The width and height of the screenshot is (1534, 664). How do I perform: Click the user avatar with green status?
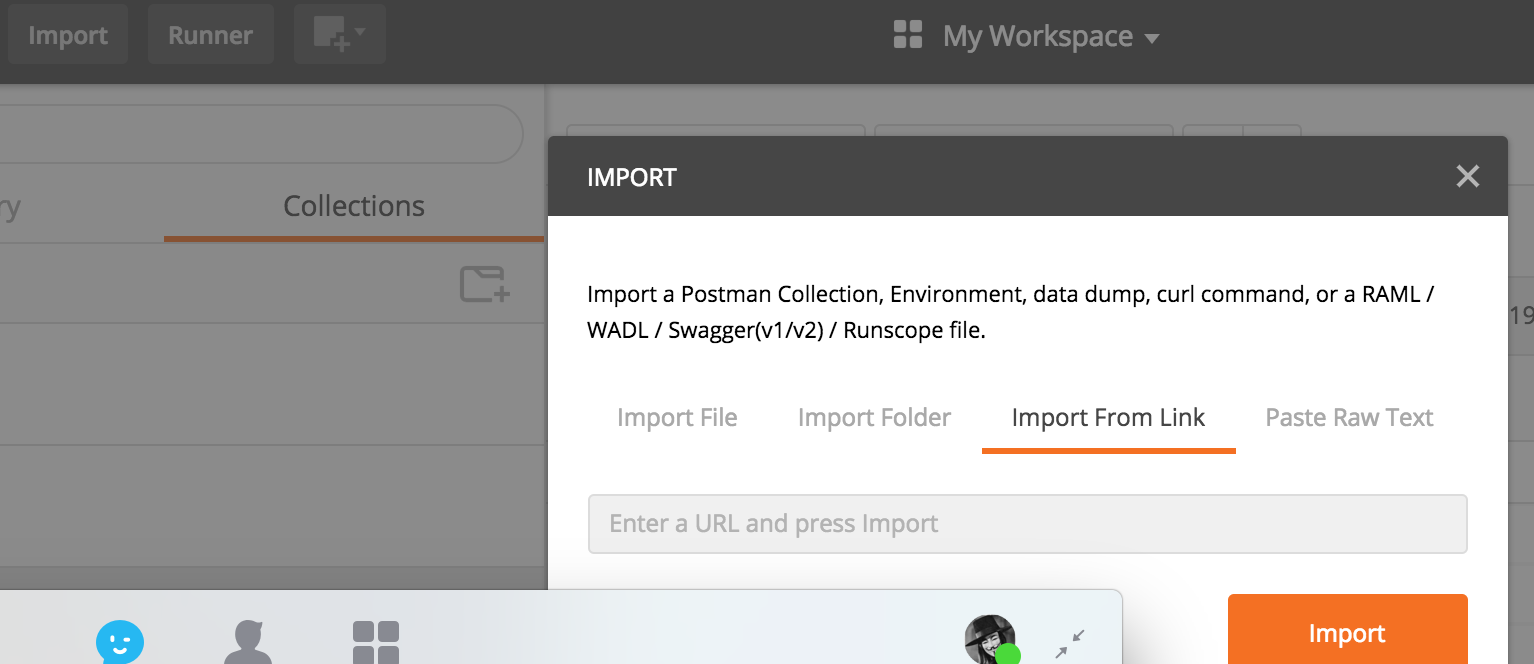click(x=990, y=640)
